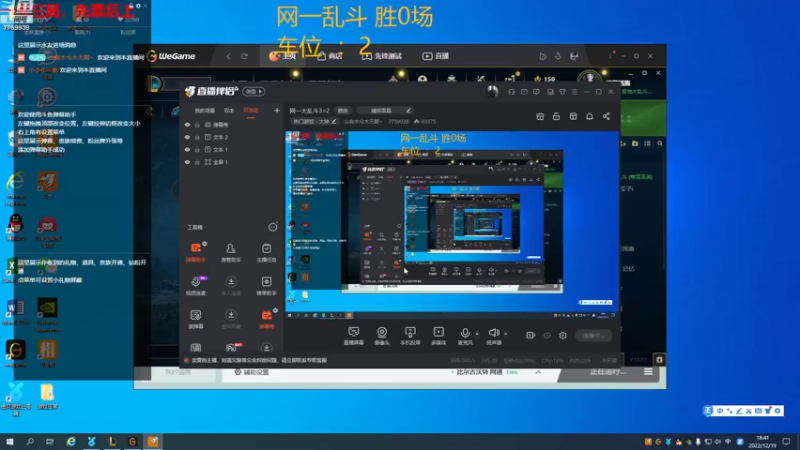Open the gear settings in the streaming toolbar
Viewport: 800px width, 450px height.
point(563,335)
